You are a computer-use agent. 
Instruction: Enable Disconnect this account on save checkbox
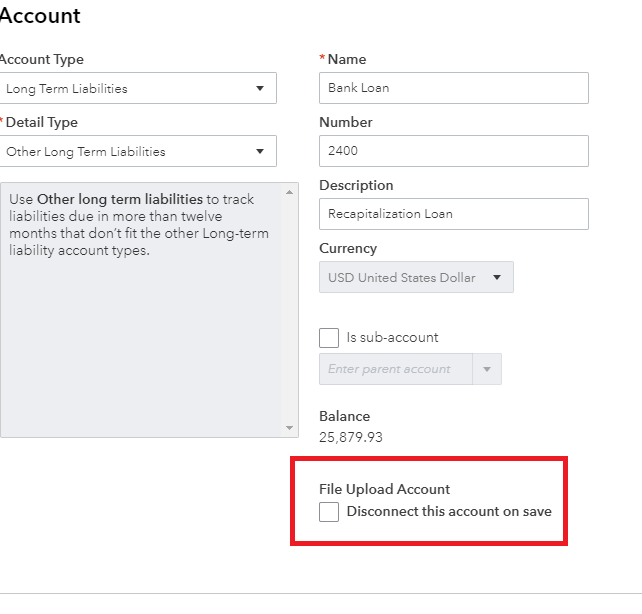[x=329, y=512]
